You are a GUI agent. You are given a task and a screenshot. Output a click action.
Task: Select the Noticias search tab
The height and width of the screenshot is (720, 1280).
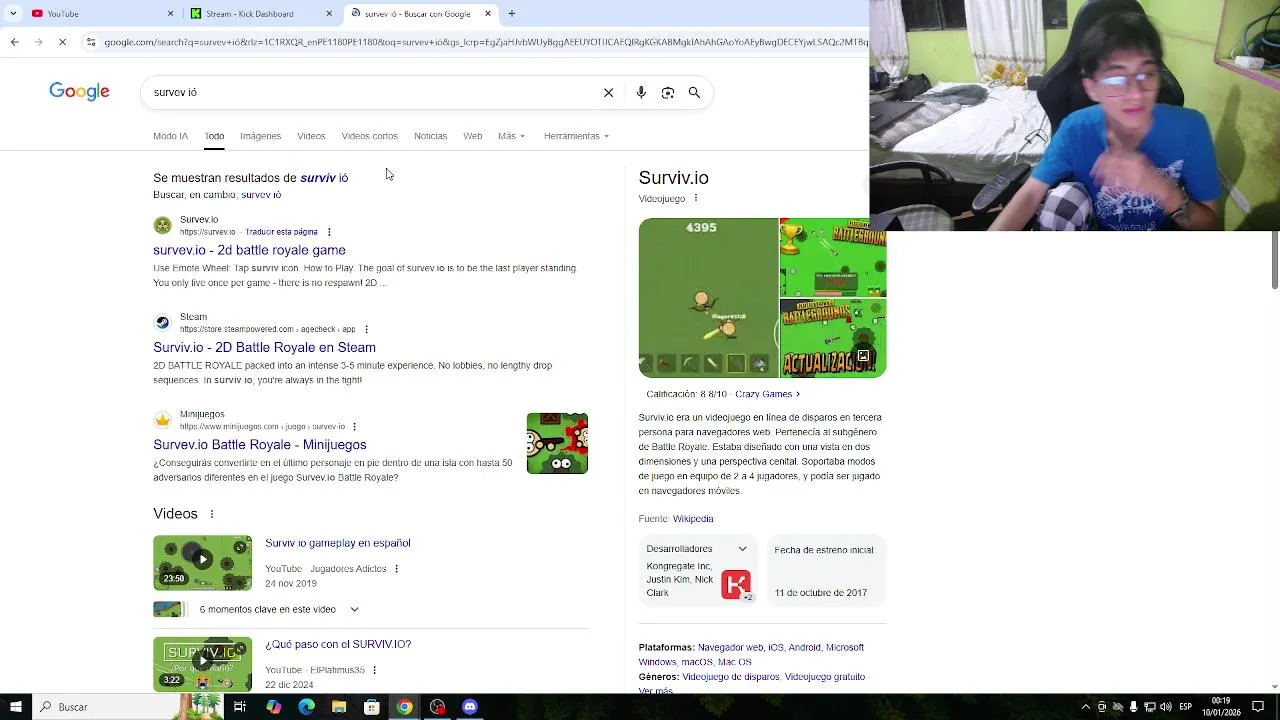(x=430, y=136)
